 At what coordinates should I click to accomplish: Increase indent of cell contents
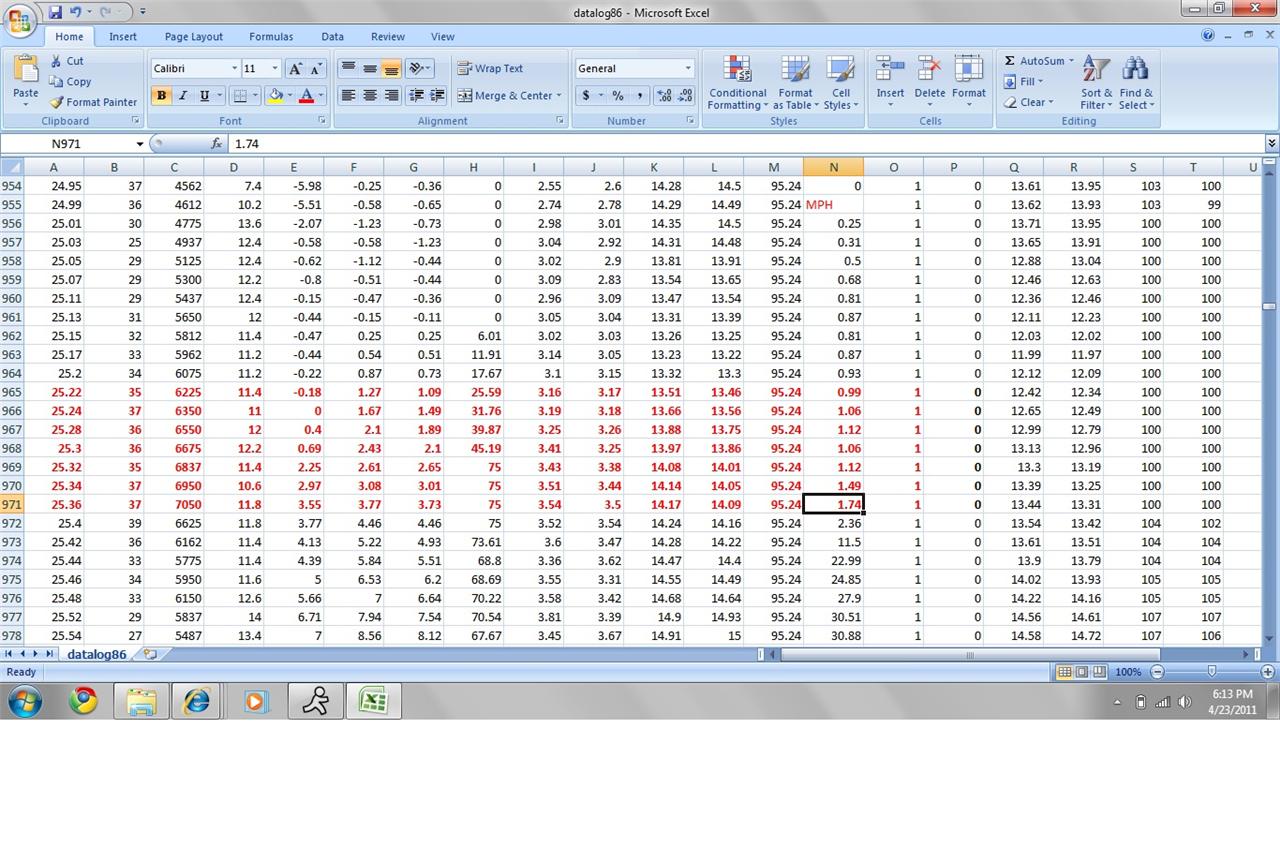coord(437,96)
